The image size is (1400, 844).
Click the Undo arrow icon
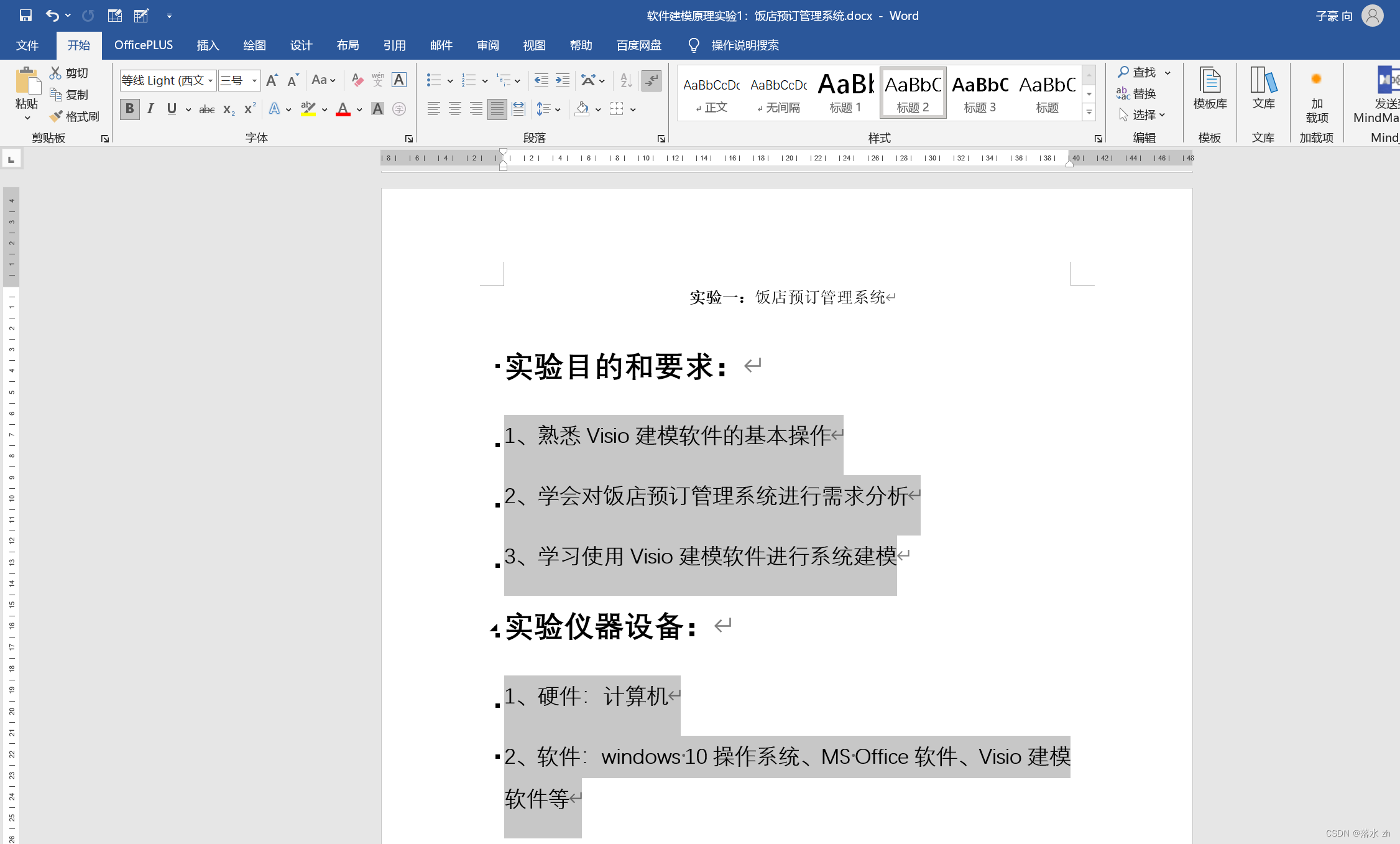[52, 16]
